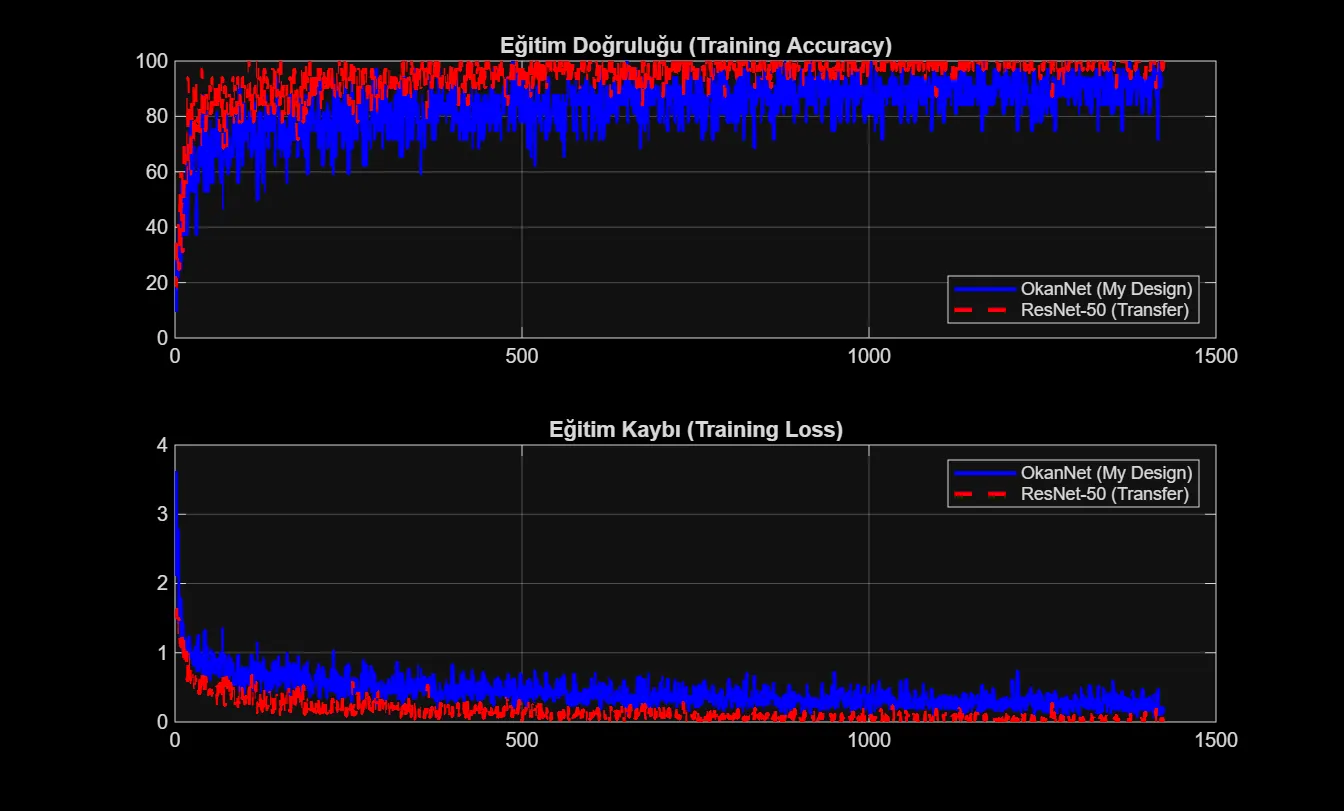Viewport: 1344px width, 811px height.
Task: Click blue line sample in loss legend
Action: [x=984, y=473]
